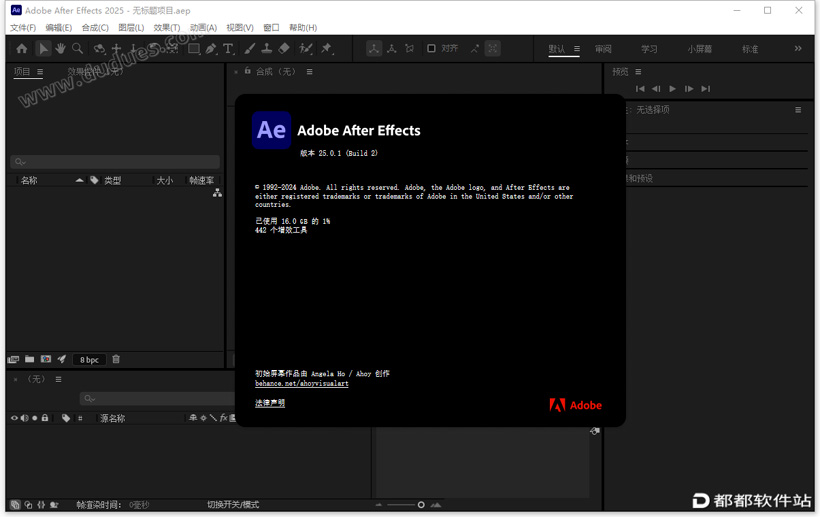This screenshot has width=820, height=517.
Task: Open the 合成 (无) panel menu
Action: [x=310, y=72]
